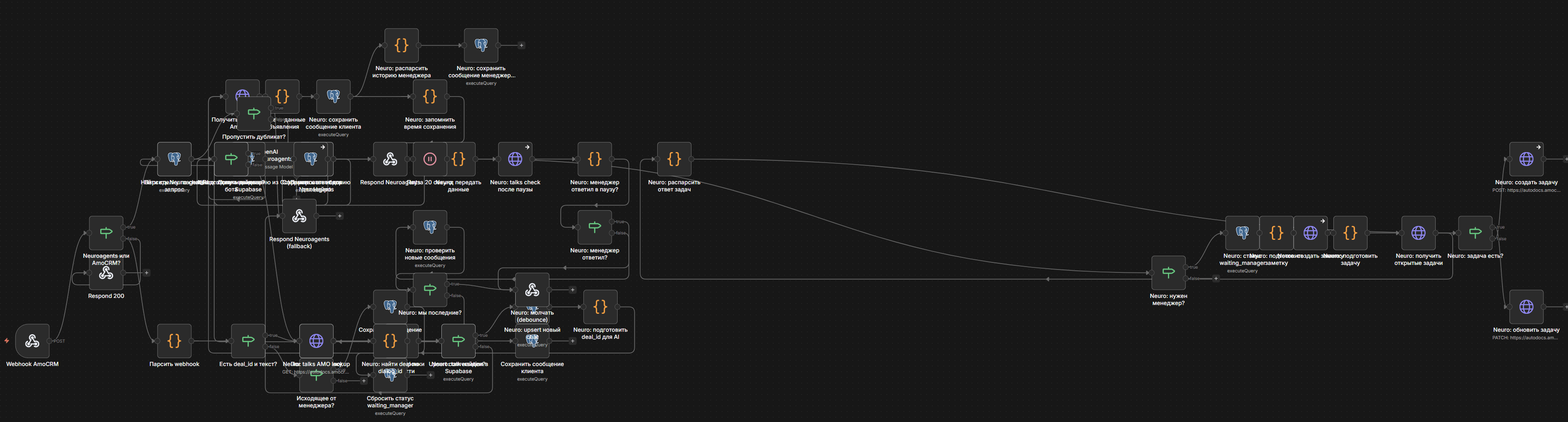Click 'PATCH: https://autodocs.am...' subtitle text

click(x=1526, y=337)
